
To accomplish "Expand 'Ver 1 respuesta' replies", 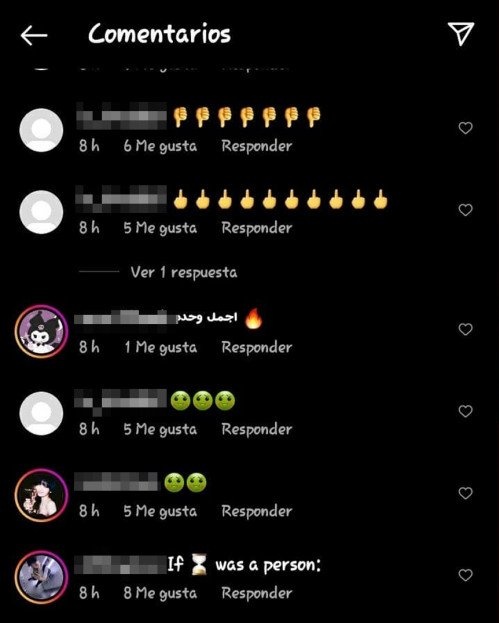I will (x=184, y=273).
